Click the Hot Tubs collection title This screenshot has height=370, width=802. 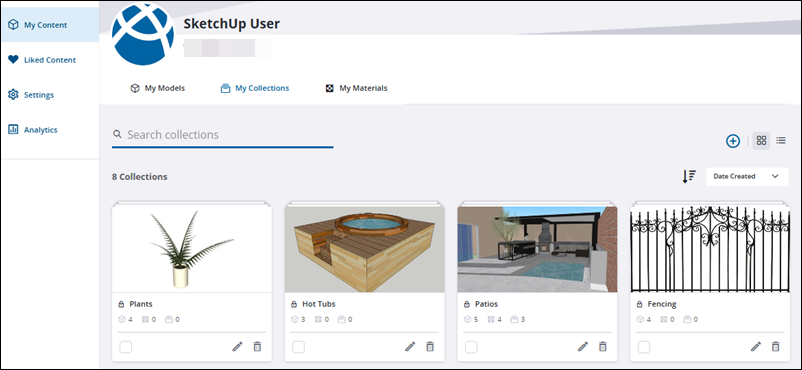[x=319, y=304]
